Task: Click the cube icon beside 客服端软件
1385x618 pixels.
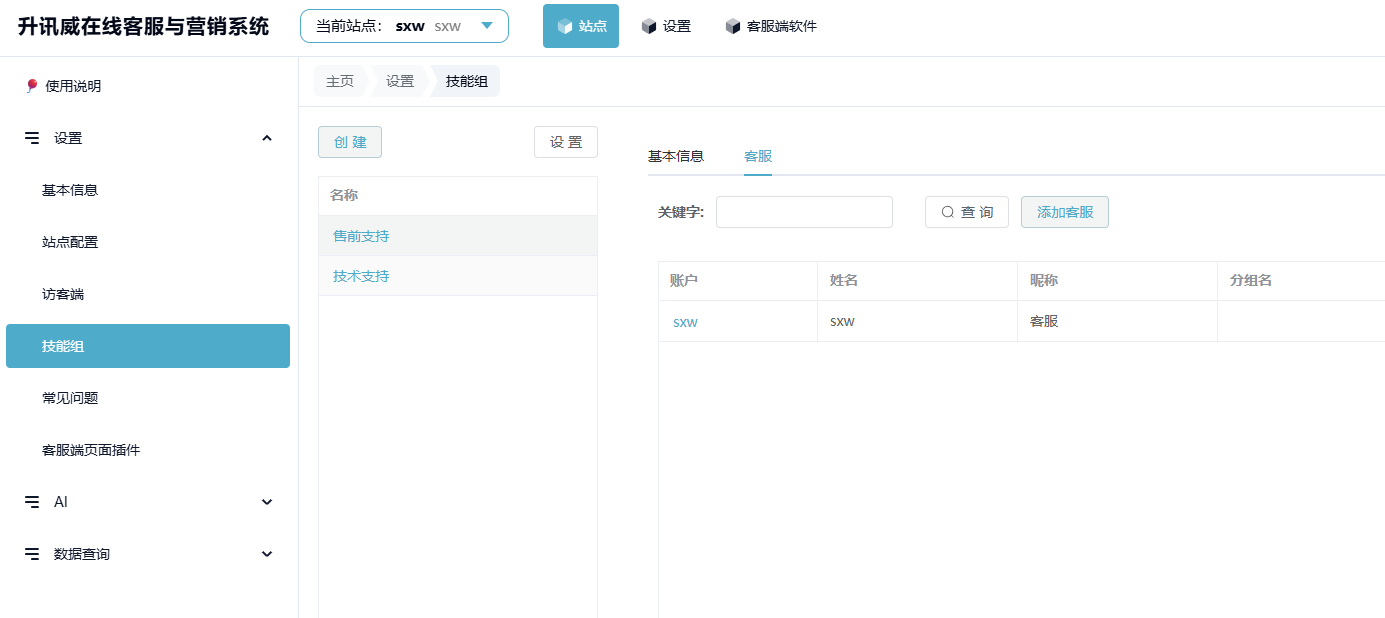Action: (x=733, y=26)
